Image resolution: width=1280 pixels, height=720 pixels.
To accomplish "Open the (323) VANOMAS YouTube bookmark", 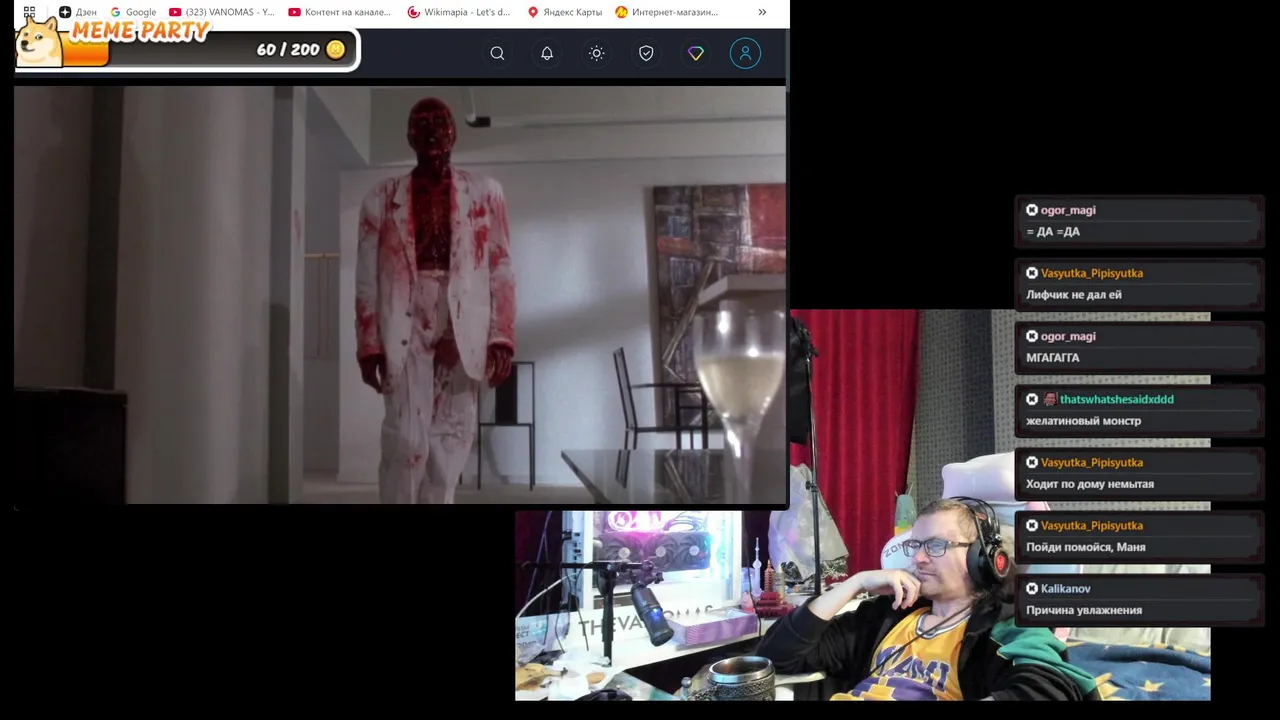I will pyautogui.click(x=222, y=12).
